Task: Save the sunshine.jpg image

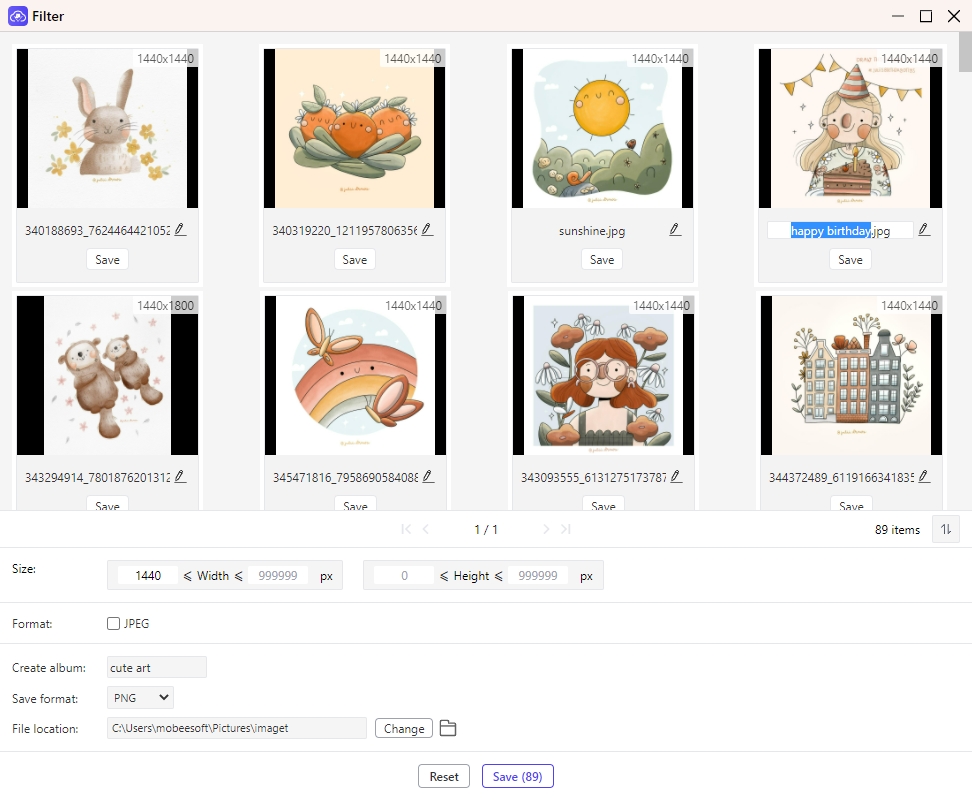Action: 602,260
